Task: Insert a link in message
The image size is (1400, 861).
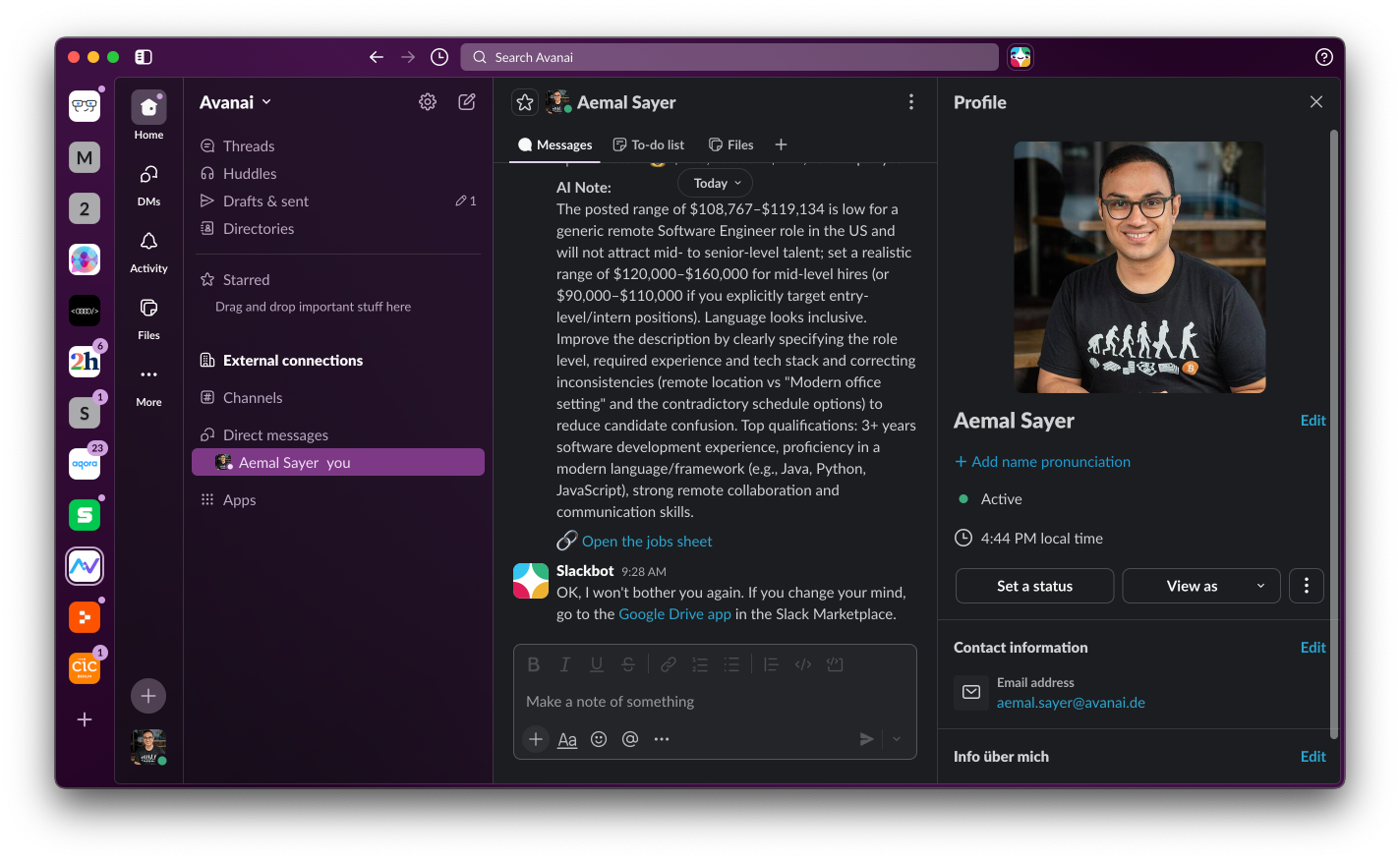Action: coord(669,664)
